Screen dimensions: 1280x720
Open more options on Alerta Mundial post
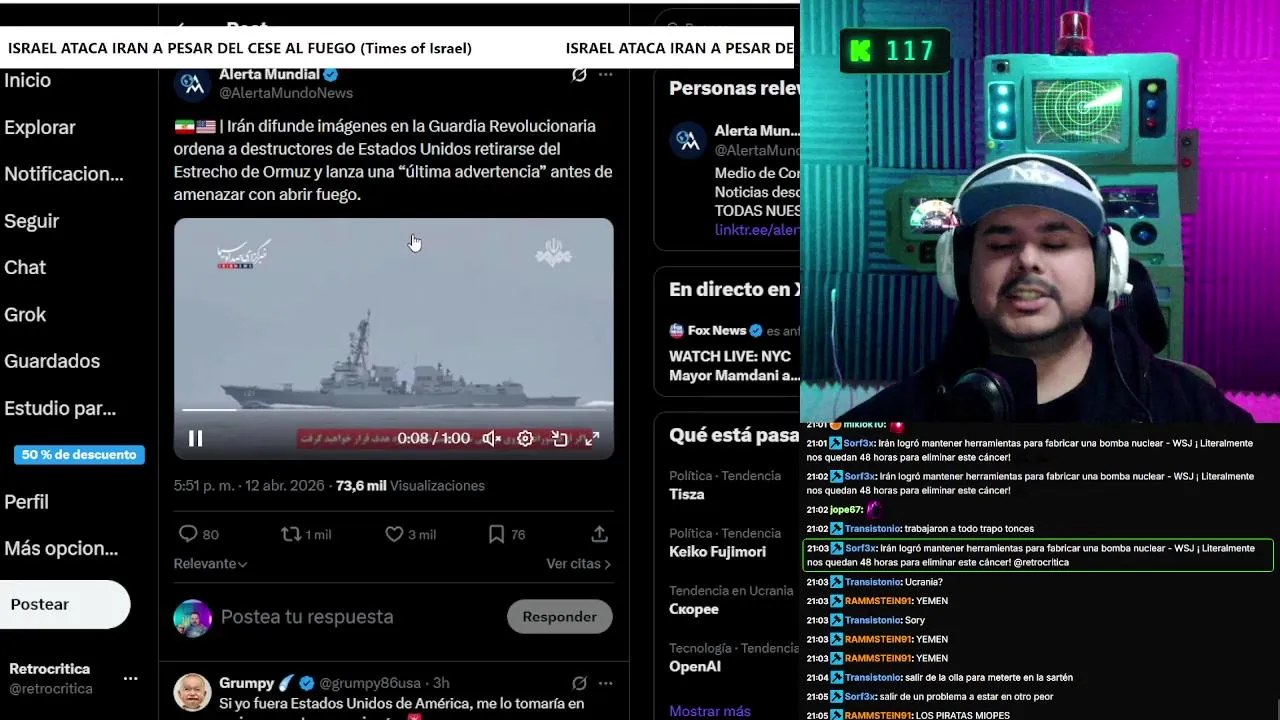pyautogui.click(x=605, y=75)
